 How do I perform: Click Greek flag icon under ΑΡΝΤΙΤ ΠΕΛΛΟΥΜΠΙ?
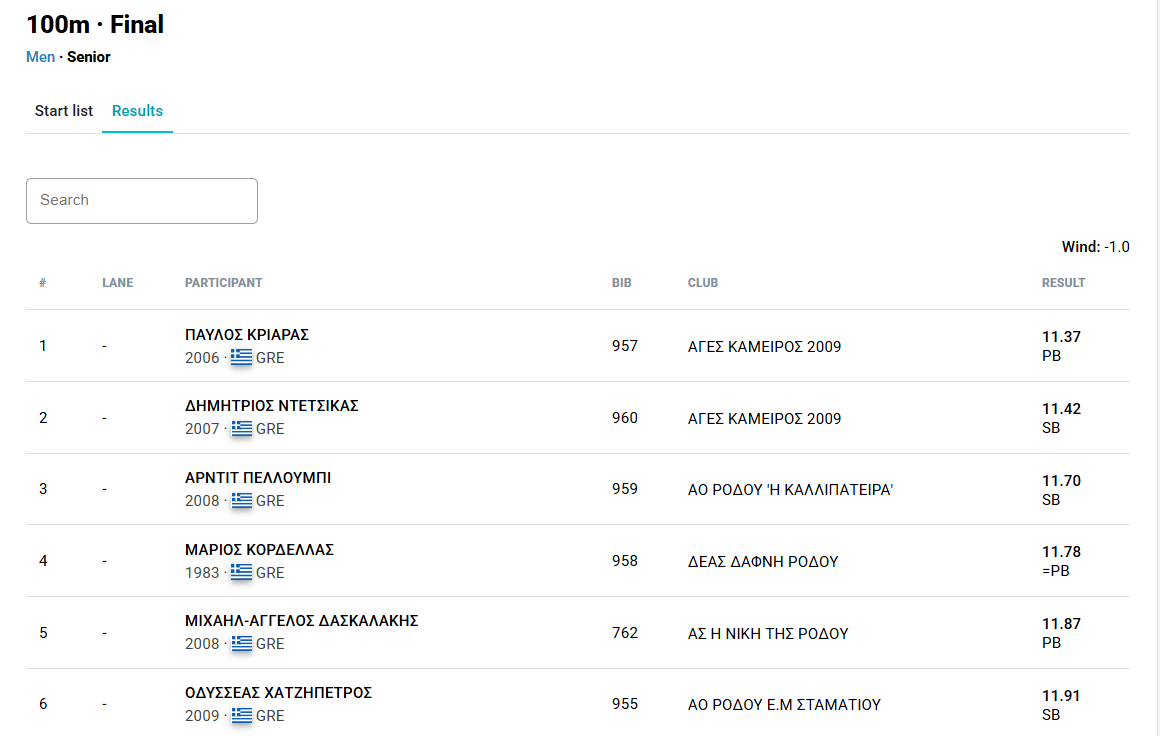point(241,500)
